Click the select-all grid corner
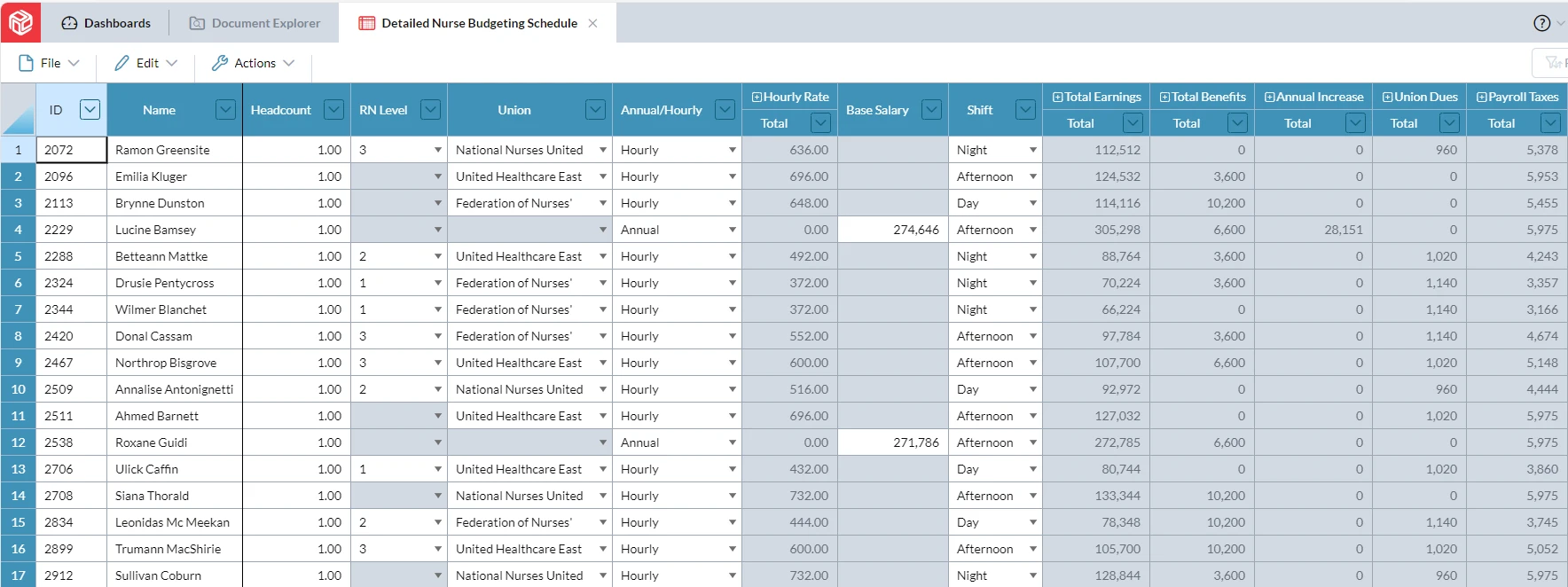 [18, 110]
